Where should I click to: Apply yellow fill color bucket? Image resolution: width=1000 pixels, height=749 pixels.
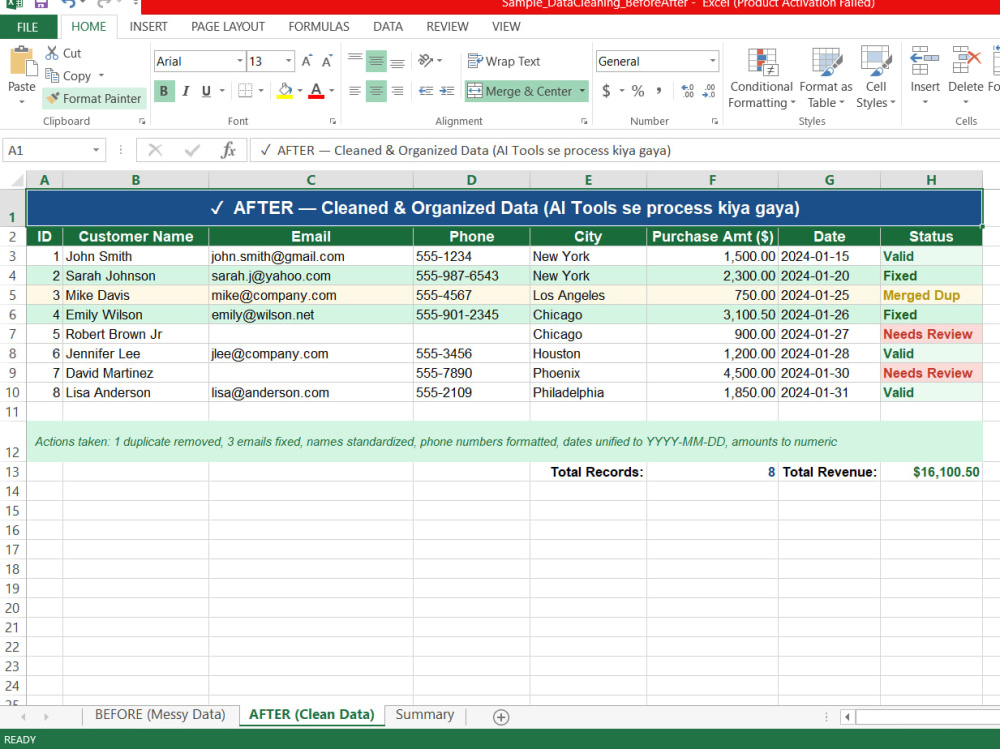click(285, 91)
